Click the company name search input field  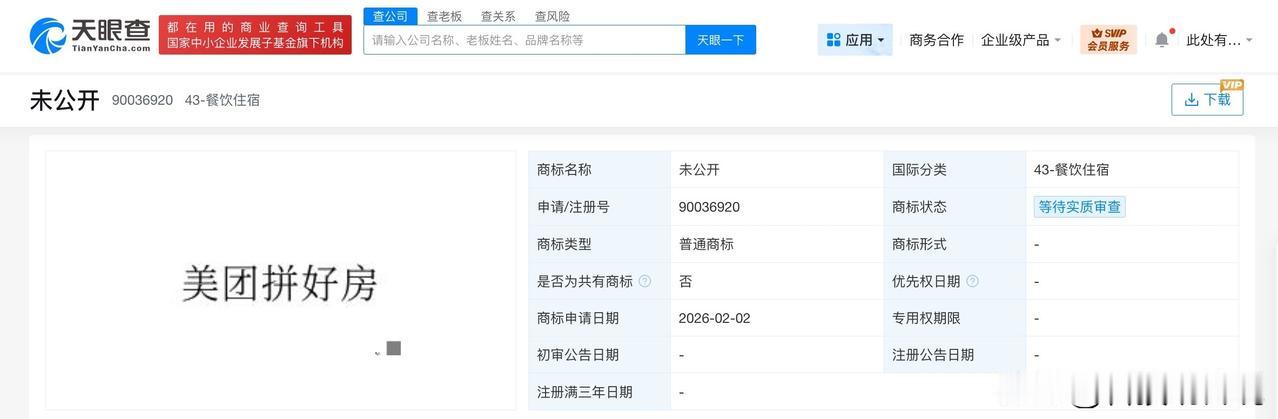[x=524, y=40]
